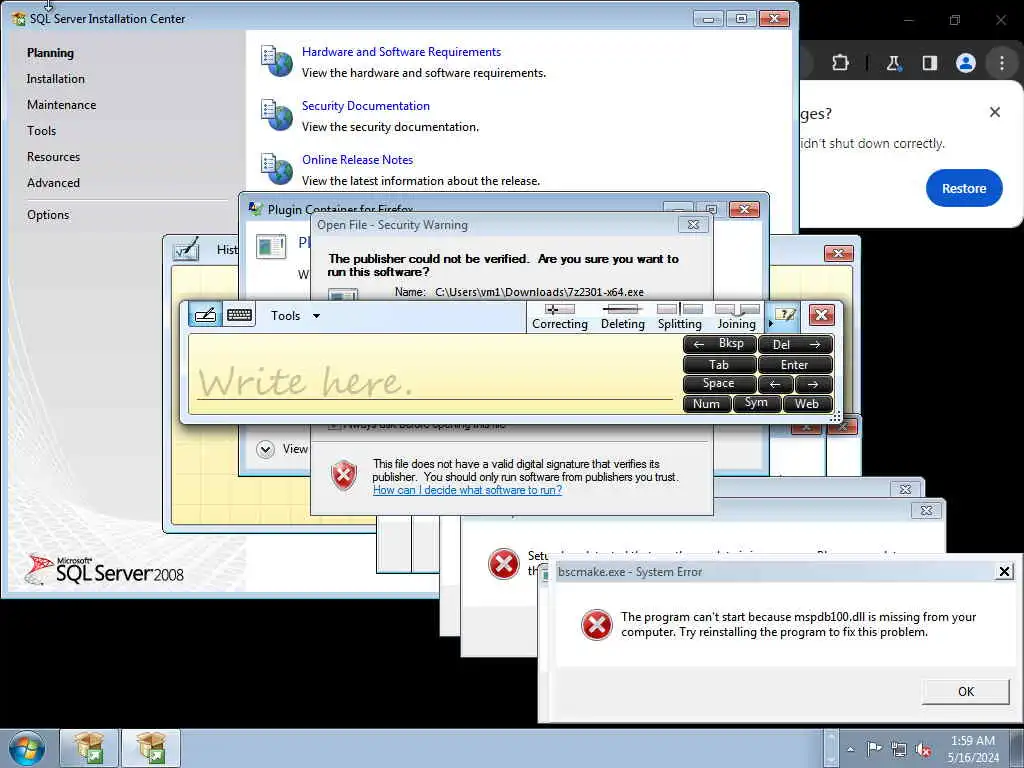Open 'How can I decide what software to run?'
The width and height of the screenshot is (1024, 768).
tap(467, 490)
